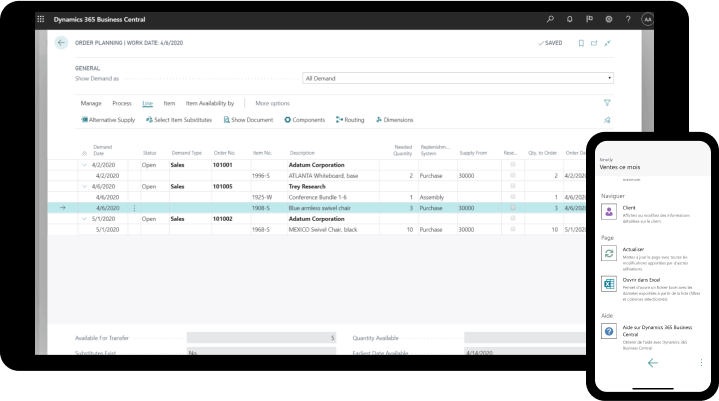Open Ouvrir dans Excel icon on phone
The height and width of the screenshot is (401, 719).
click(x=607, y=284)
